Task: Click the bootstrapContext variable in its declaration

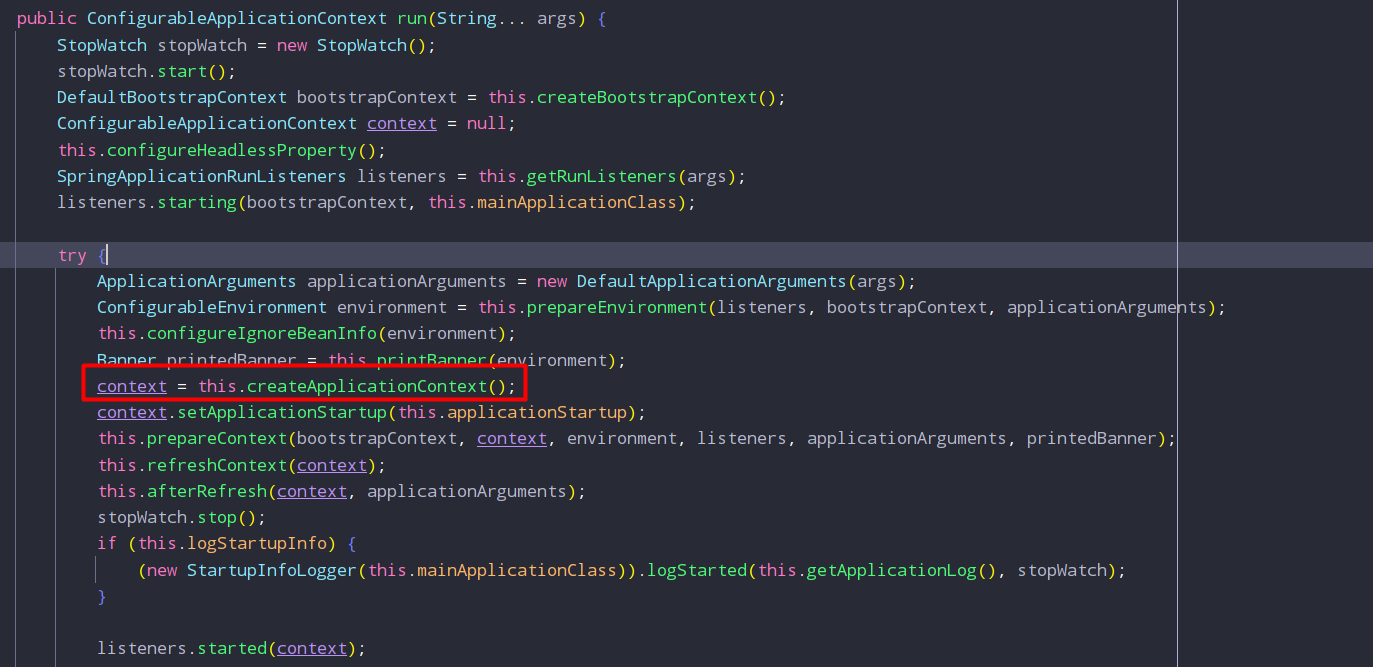Action: (x=377, y=97)
